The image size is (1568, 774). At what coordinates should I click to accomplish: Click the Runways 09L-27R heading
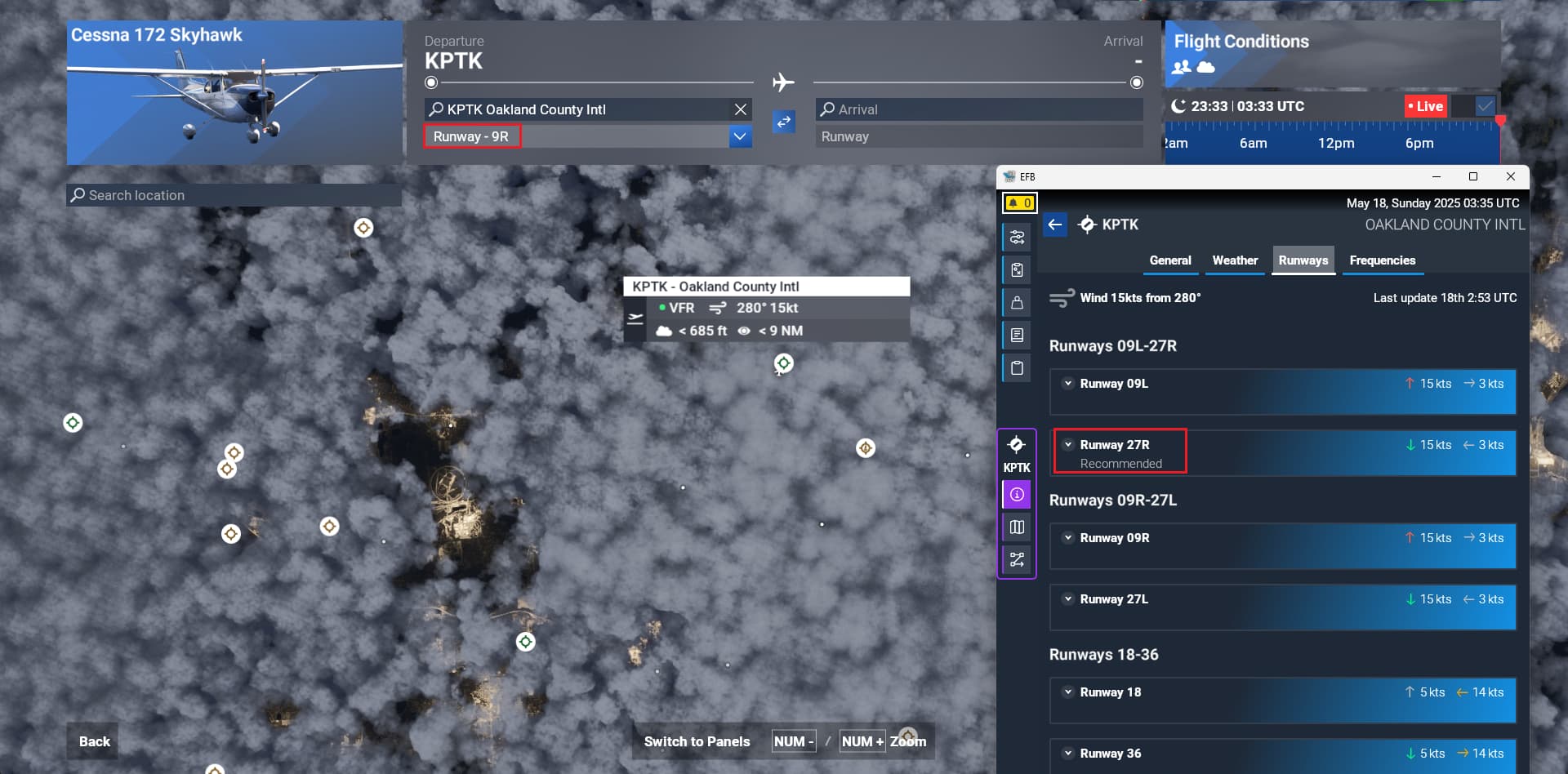(1112, 346)
